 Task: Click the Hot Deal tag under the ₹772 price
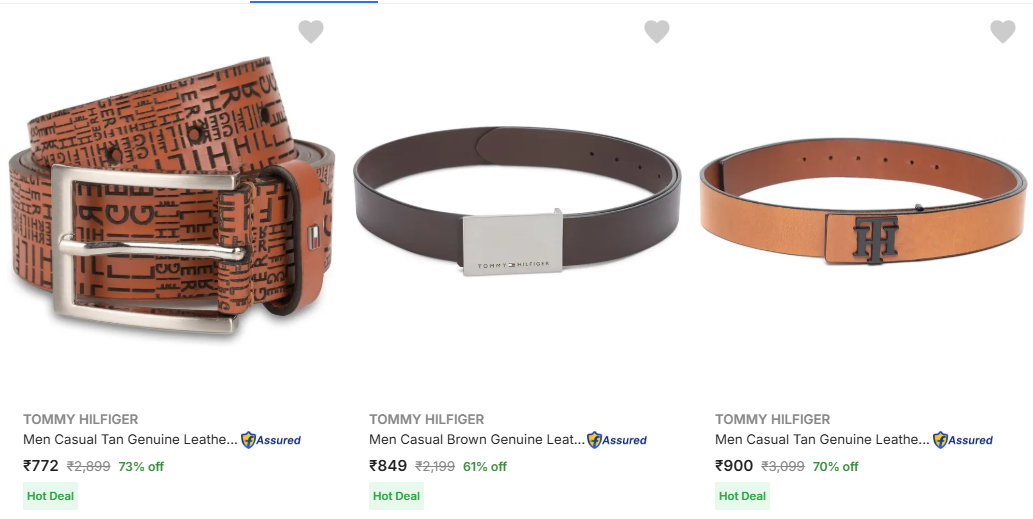click(50, 496)
